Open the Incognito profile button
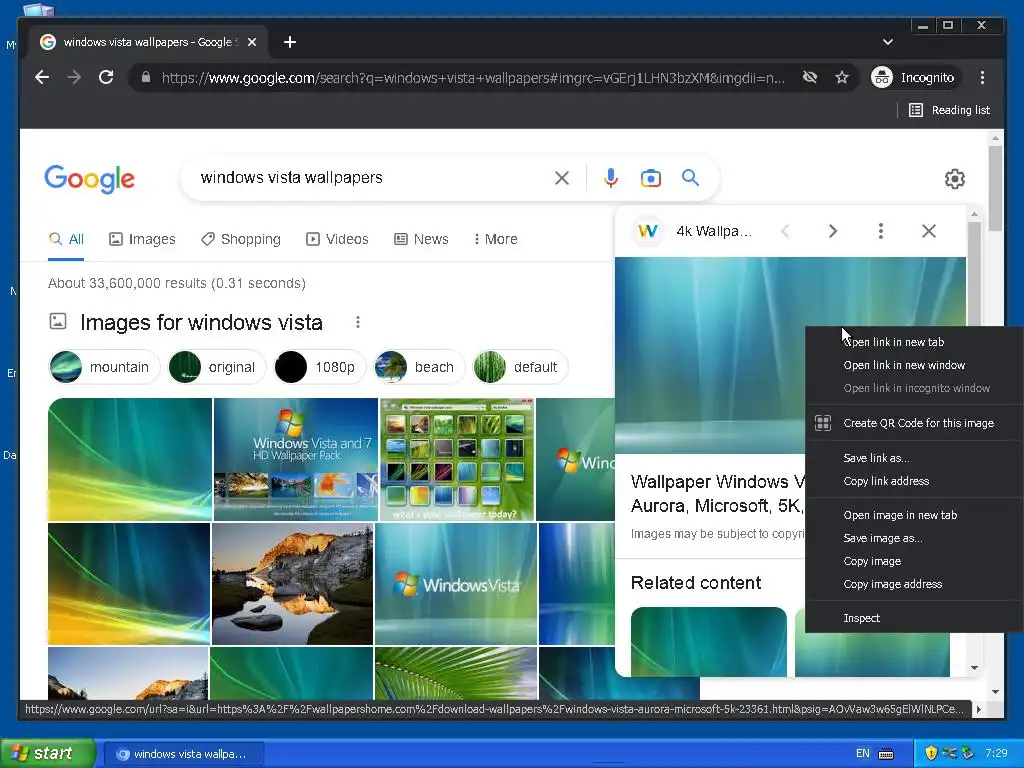The width and height of the screenshot is (1024, 768). pyautogui.click(x=914, y=78)
